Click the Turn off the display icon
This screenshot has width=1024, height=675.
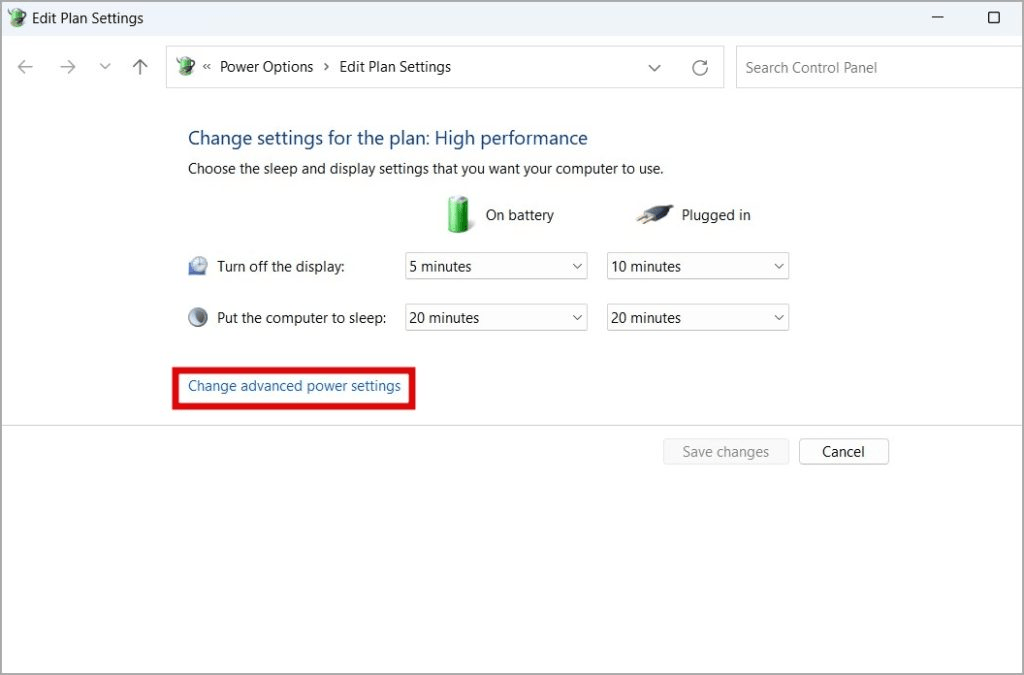(198, 266)
